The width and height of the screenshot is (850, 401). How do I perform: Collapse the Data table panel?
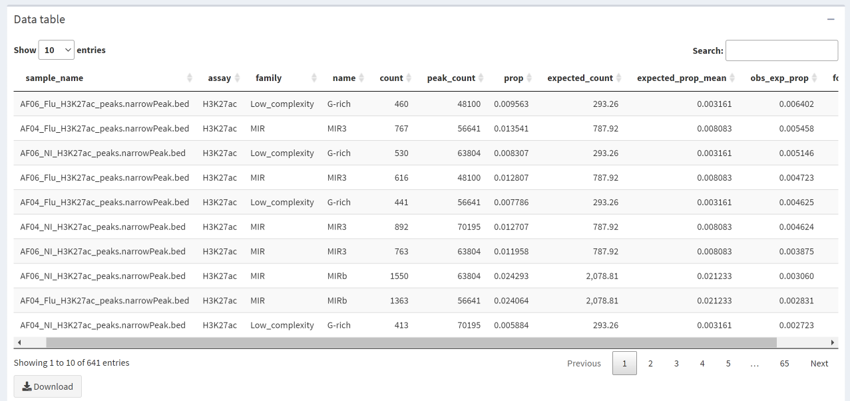(x=830, y=20)
